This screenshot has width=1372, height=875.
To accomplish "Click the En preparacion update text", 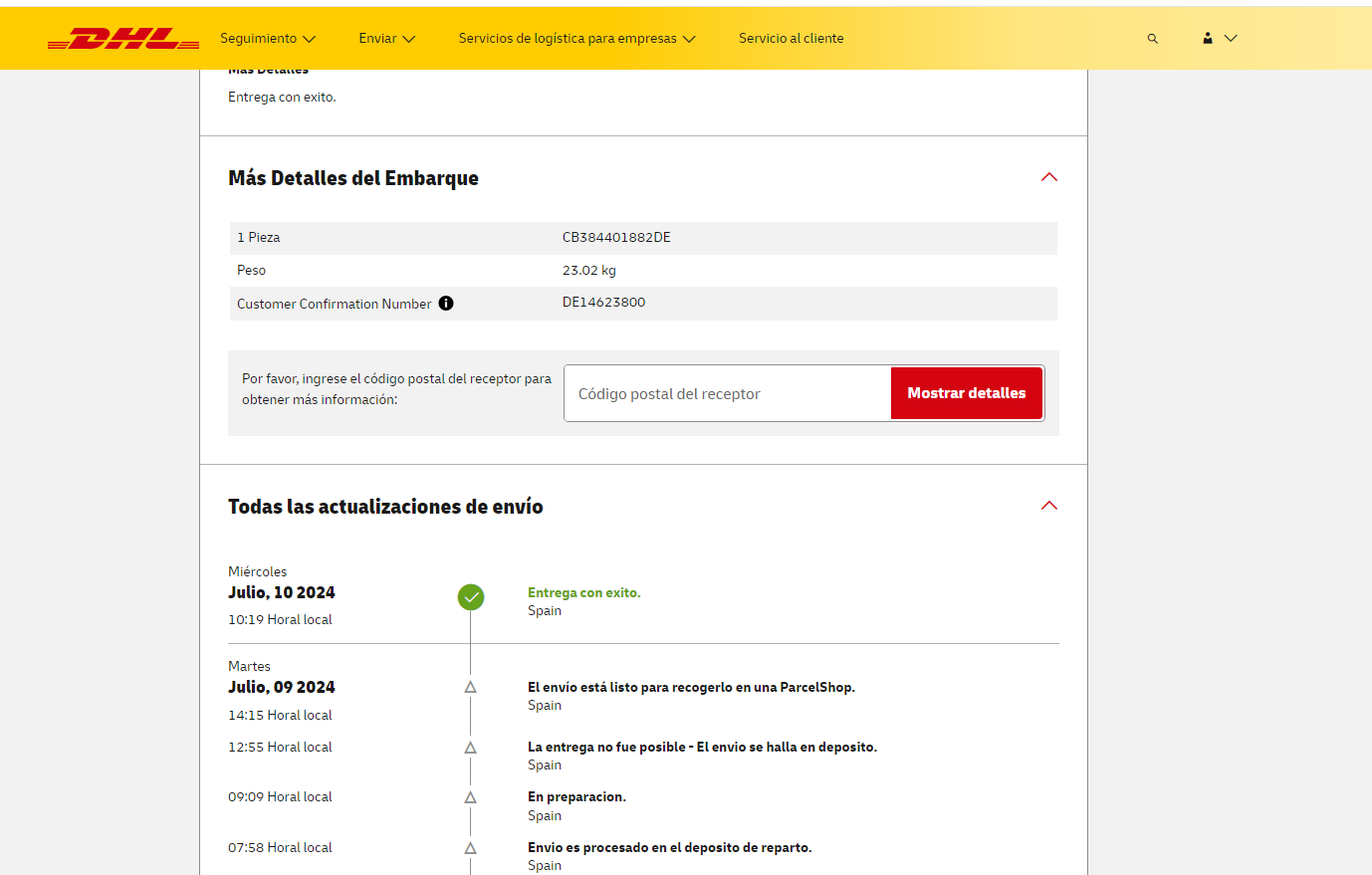I will [576, 797].
